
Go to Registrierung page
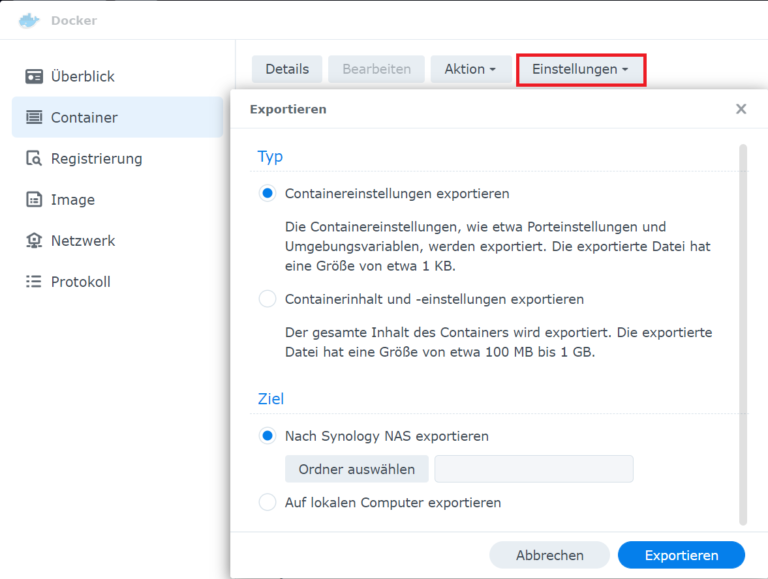pos(118,158)
